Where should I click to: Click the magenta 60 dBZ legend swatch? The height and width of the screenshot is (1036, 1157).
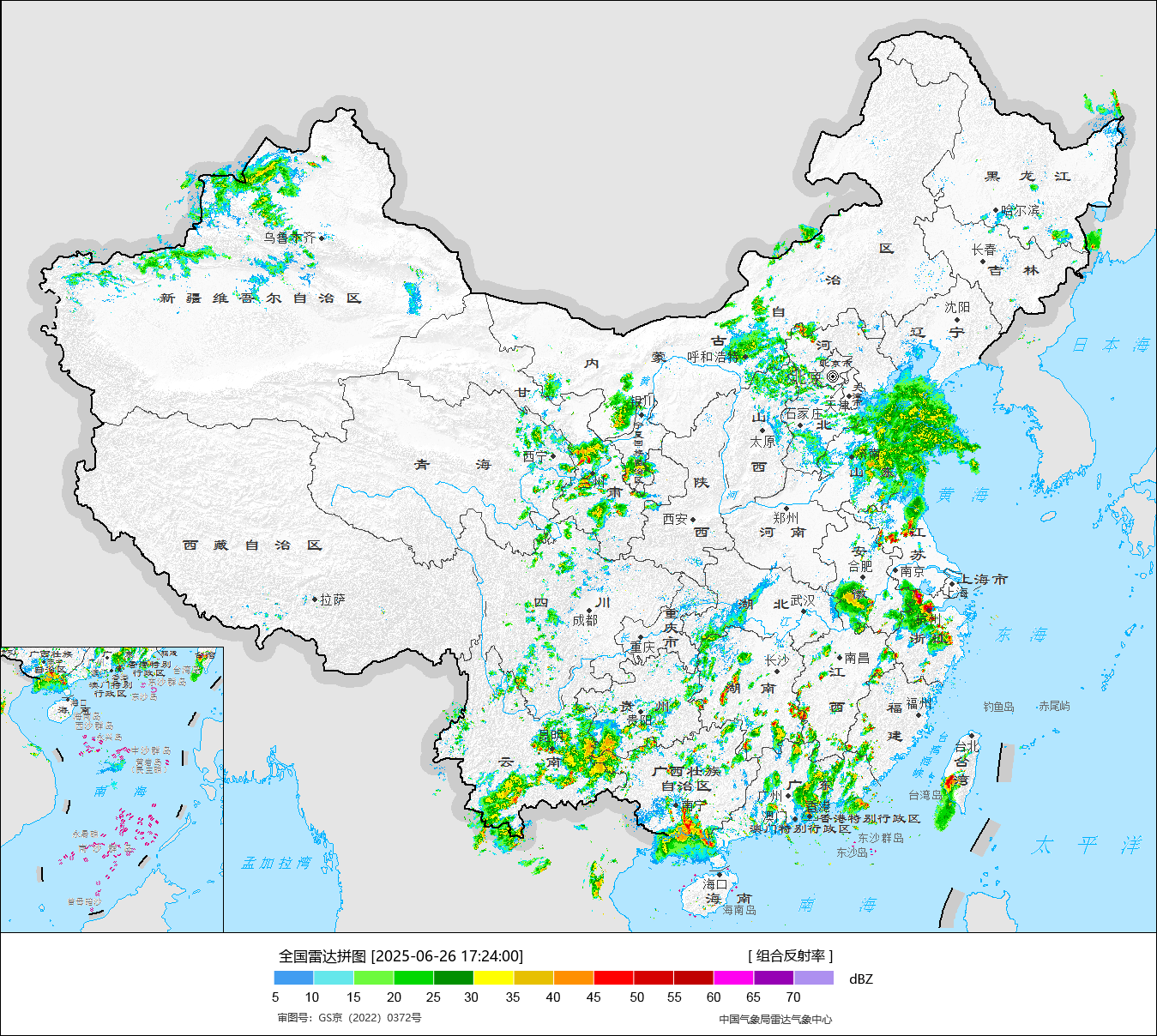(x=733, y=978)
